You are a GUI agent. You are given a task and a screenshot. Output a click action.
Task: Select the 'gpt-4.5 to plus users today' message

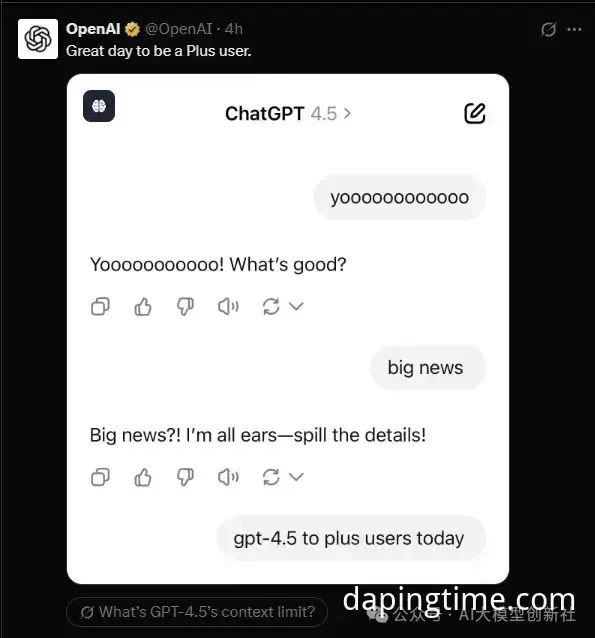(351, 538)
